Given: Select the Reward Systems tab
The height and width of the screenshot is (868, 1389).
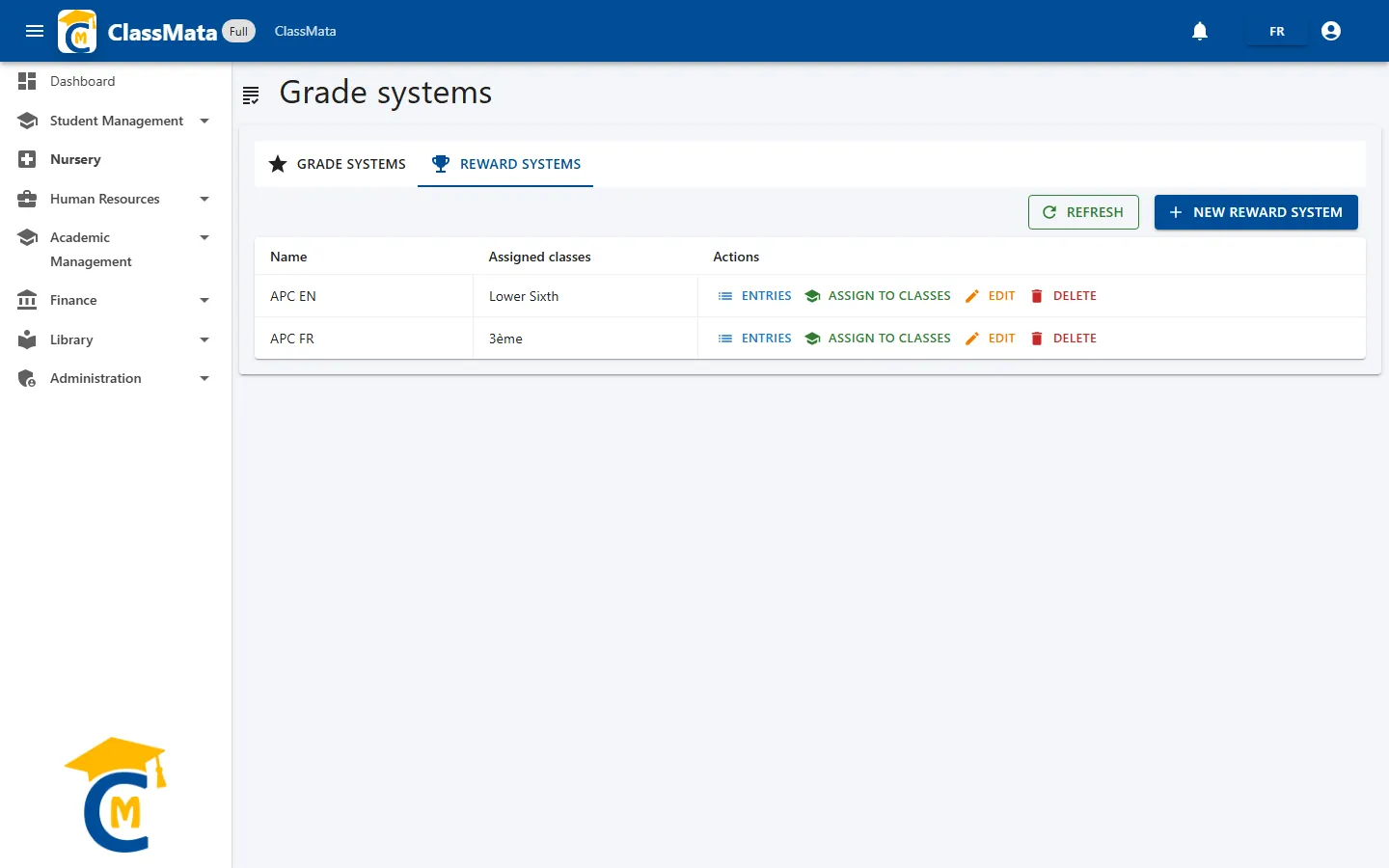Looking at the screenshot, I should (x=505, y=164).
